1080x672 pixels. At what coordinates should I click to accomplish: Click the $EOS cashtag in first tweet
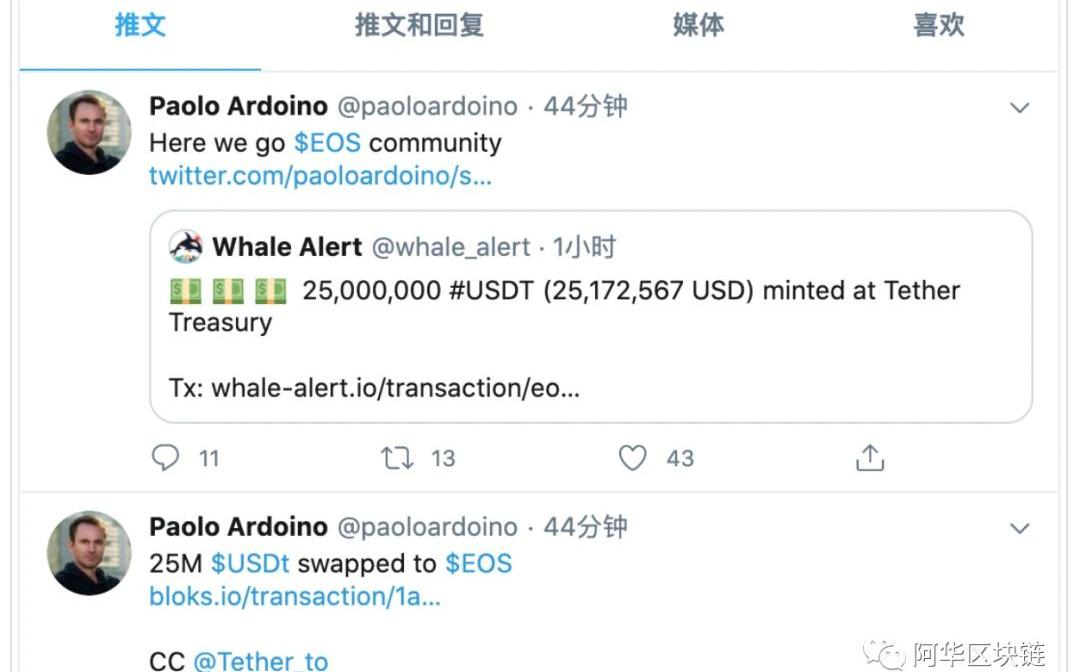pyautogui.click(x=327, y=143)
